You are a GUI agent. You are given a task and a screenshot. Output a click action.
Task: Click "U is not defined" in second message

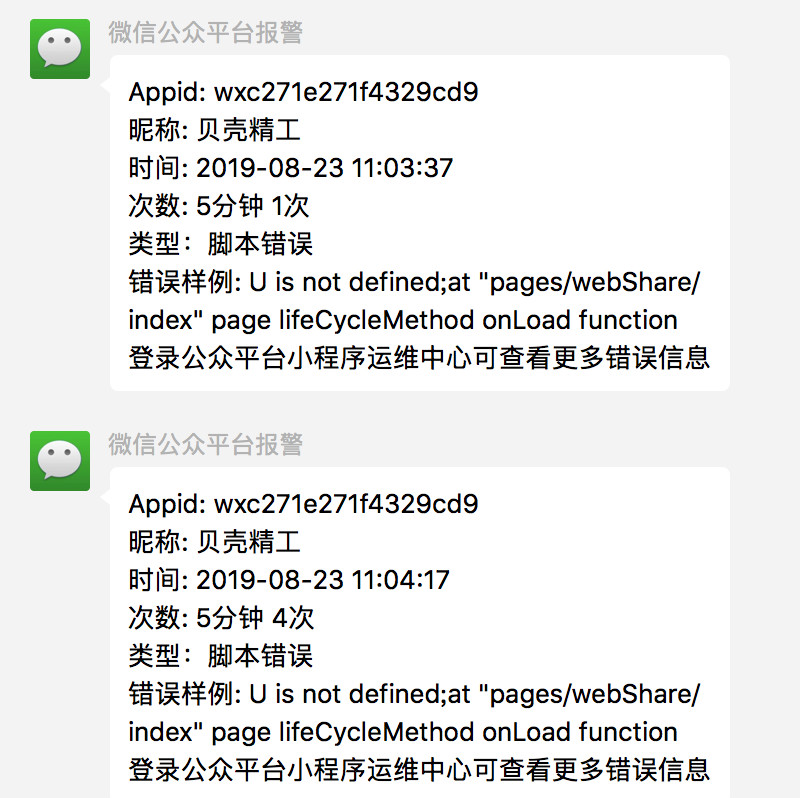coord(346,694)
